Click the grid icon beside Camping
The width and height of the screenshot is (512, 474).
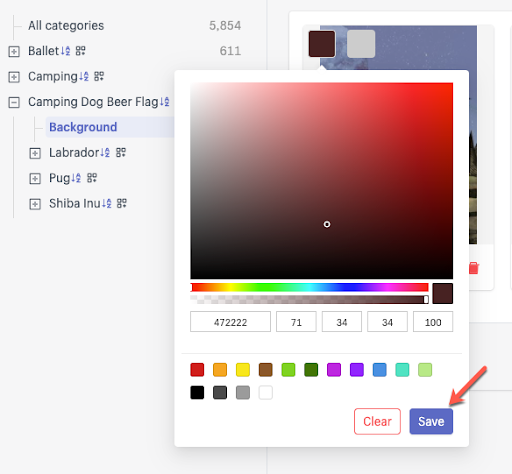click(99, 77)
